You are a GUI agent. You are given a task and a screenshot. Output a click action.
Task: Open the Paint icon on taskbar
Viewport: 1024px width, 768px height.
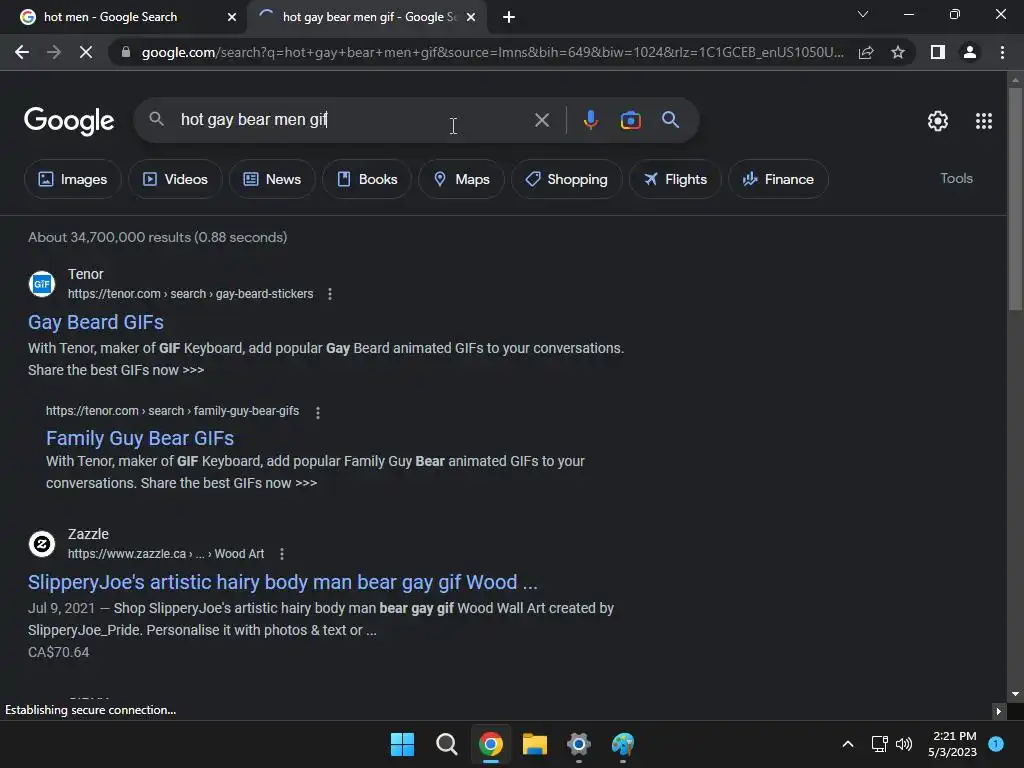pyautogui.click(x=623, y=744)
